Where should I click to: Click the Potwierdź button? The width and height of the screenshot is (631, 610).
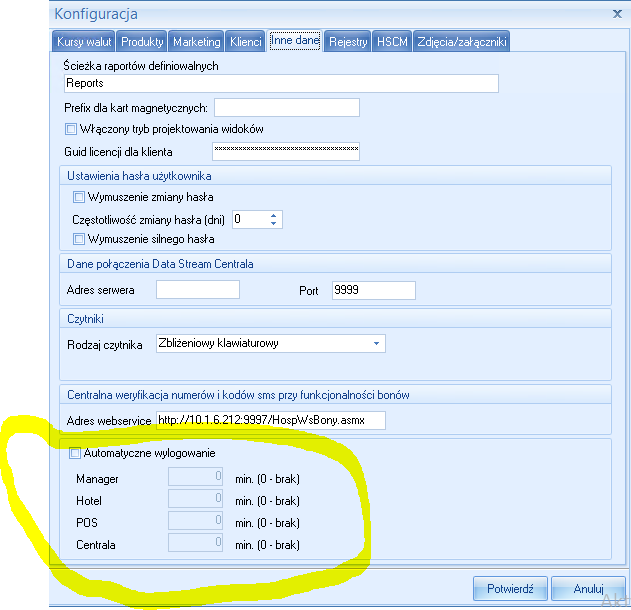click(510, 589)
